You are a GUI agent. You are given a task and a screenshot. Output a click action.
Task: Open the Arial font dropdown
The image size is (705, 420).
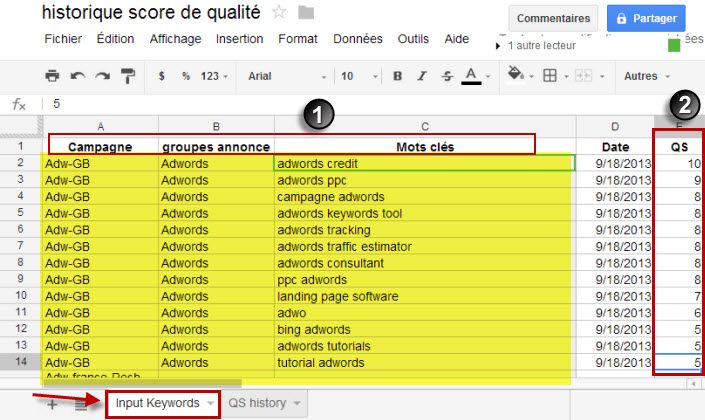[287, 76]
